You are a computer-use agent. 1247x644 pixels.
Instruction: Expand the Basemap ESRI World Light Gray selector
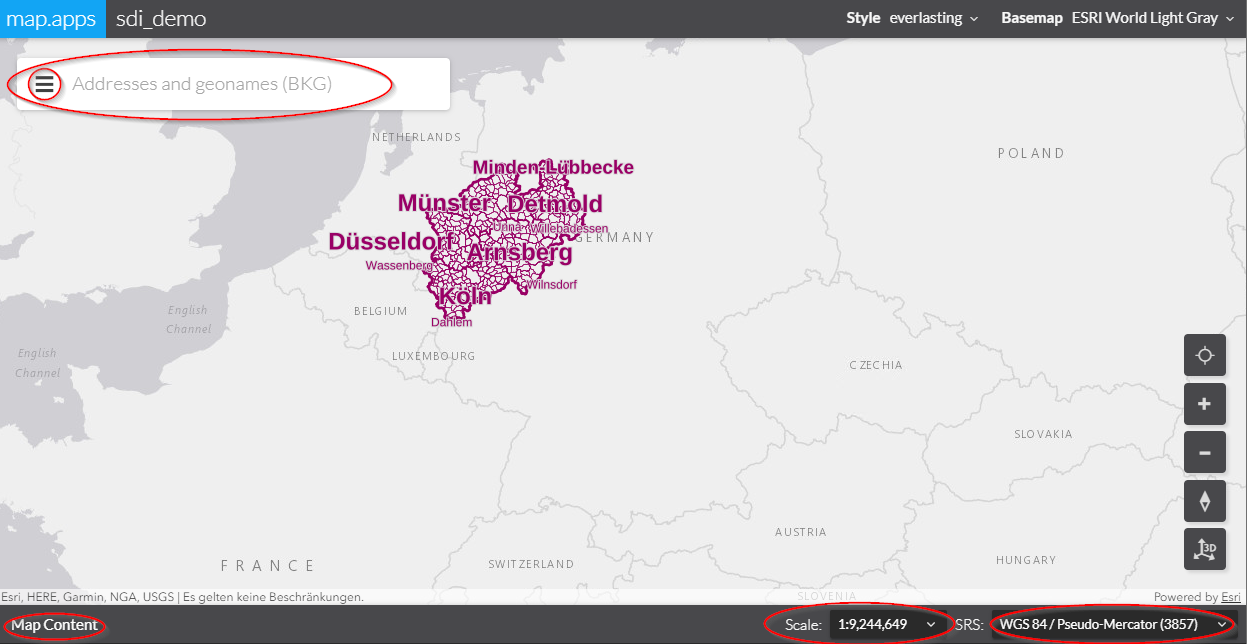point(1124,18)
